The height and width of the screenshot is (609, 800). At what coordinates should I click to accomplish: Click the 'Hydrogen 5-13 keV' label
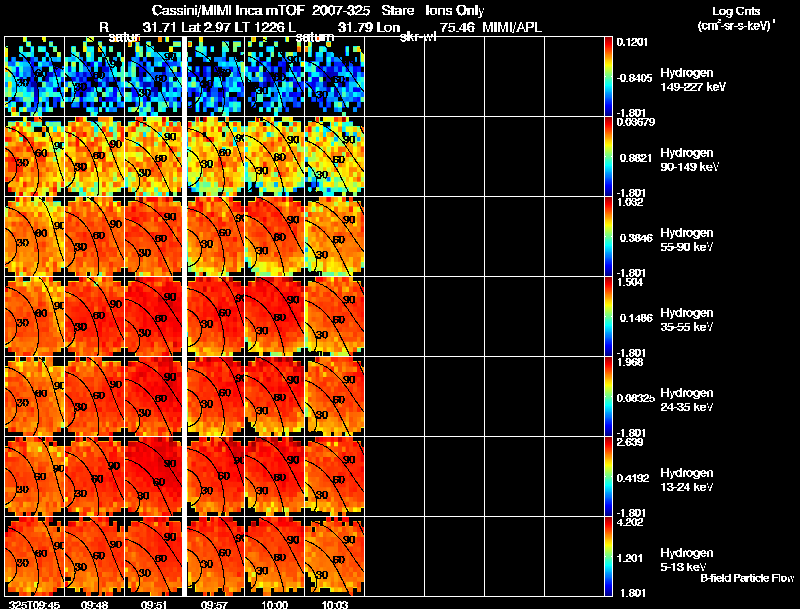point(687,560)
